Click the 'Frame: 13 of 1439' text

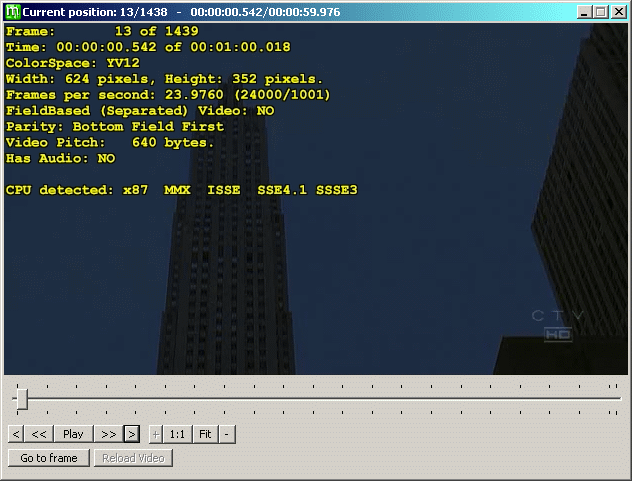102,31
